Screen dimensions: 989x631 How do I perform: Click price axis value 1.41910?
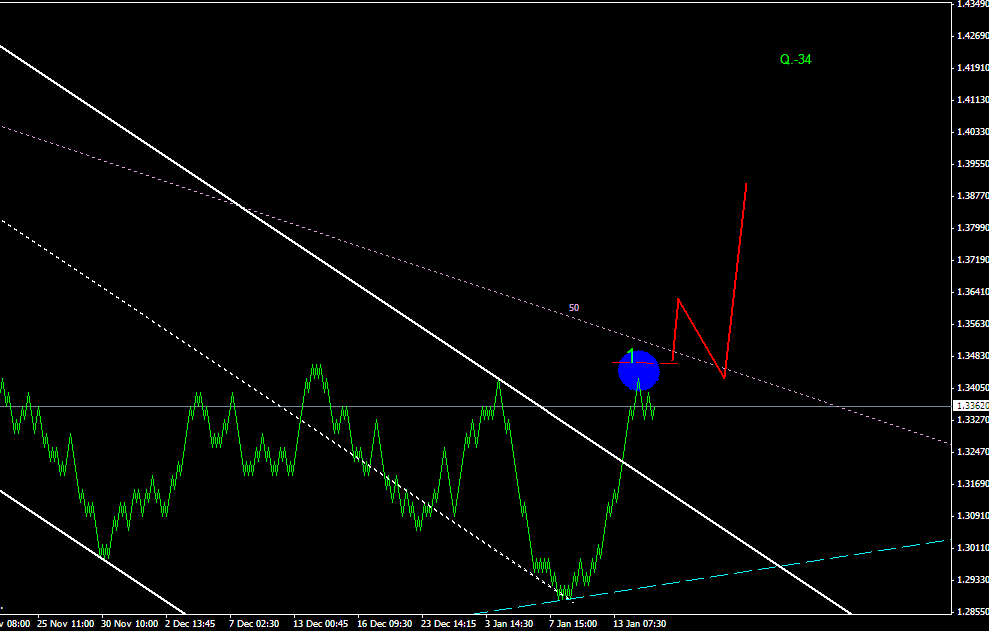pos(972,68)
